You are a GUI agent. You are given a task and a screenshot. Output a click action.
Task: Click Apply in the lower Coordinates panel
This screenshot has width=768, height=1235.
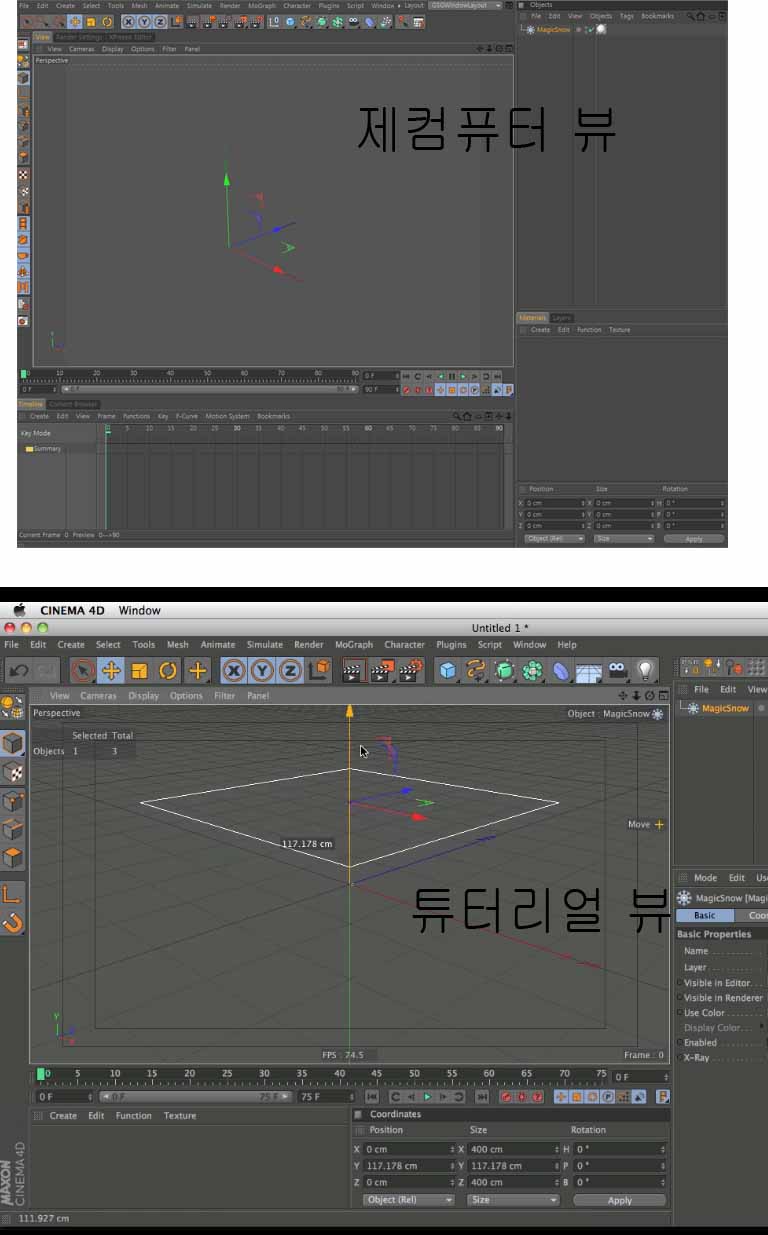tap(619, 1200)
